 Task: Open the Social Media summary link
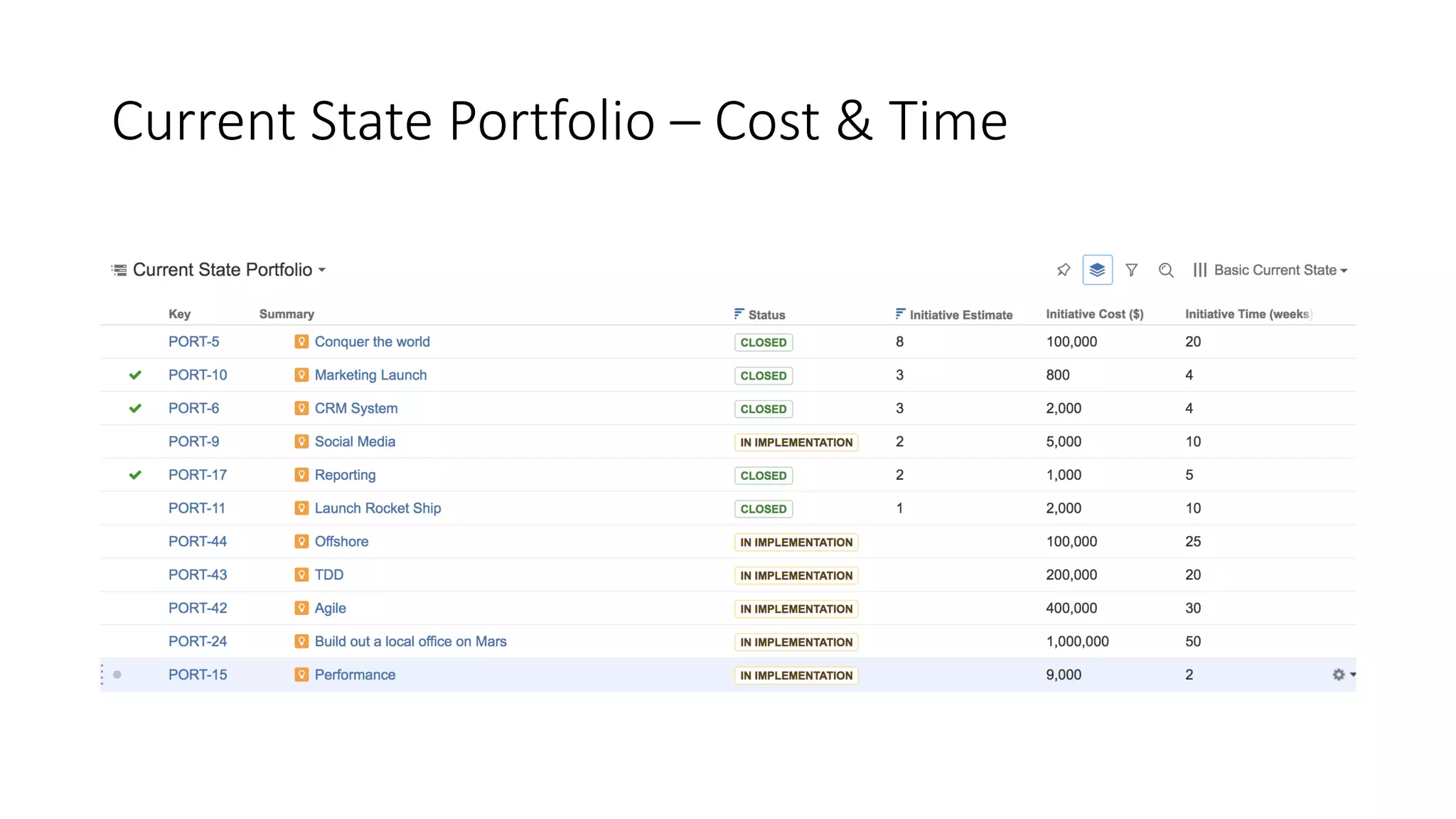point(355,441)
